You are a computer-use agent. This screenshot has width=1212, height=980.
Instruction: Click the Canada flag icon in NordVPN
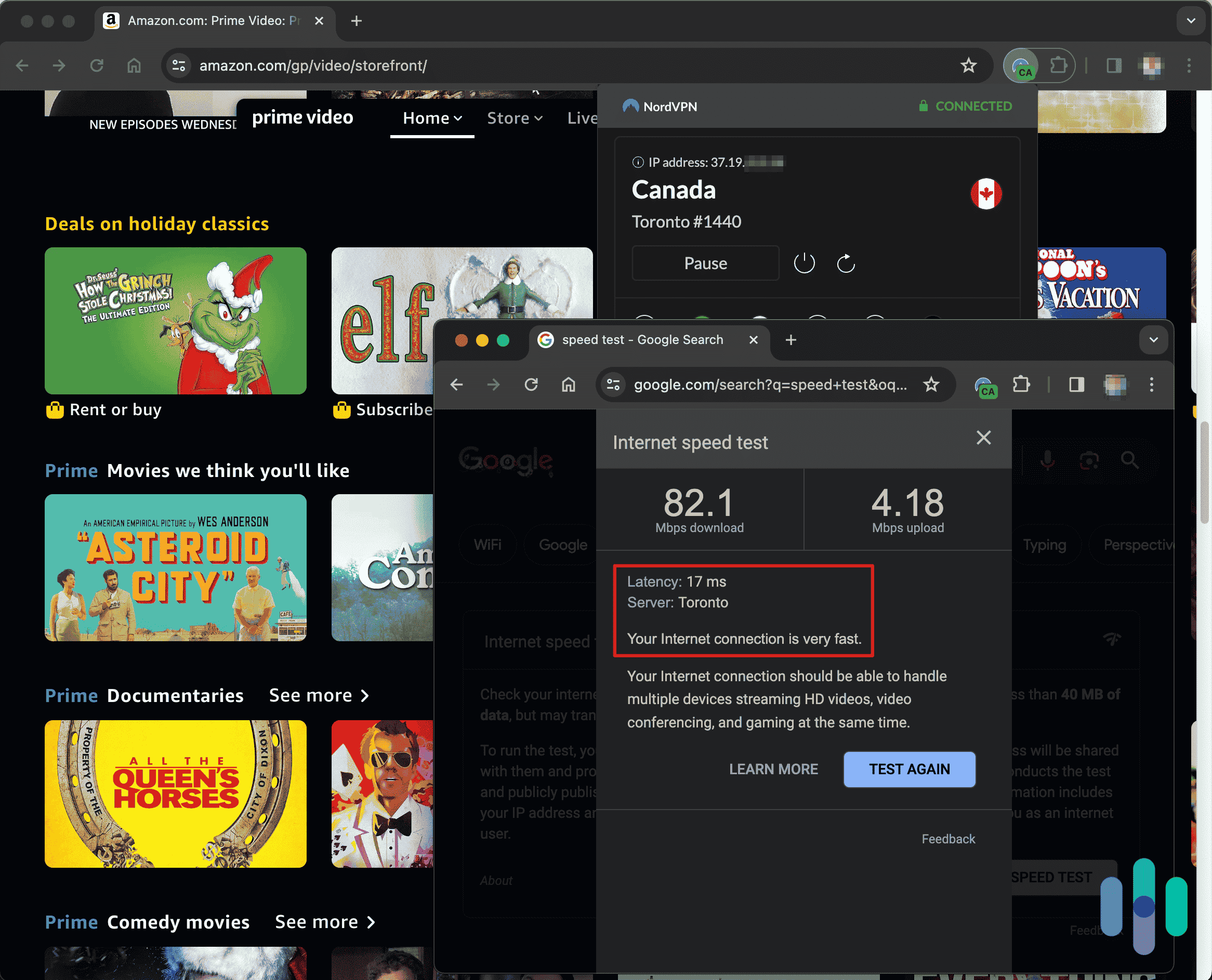click(985, 194)
